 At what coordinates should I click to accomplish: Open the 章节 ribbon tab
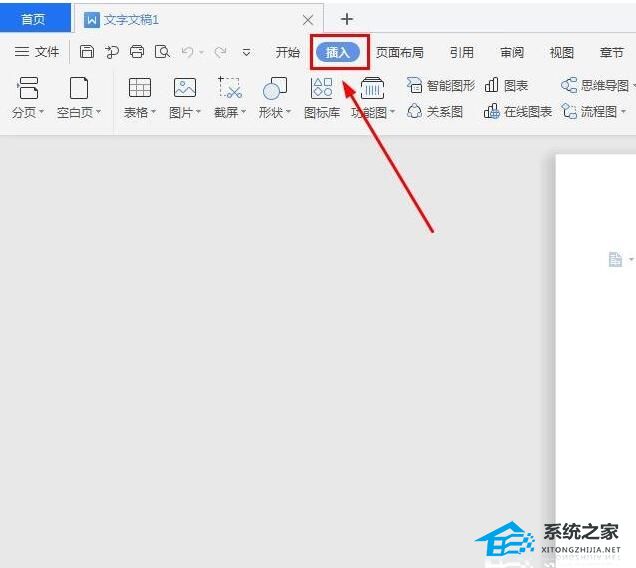(611, 52)
